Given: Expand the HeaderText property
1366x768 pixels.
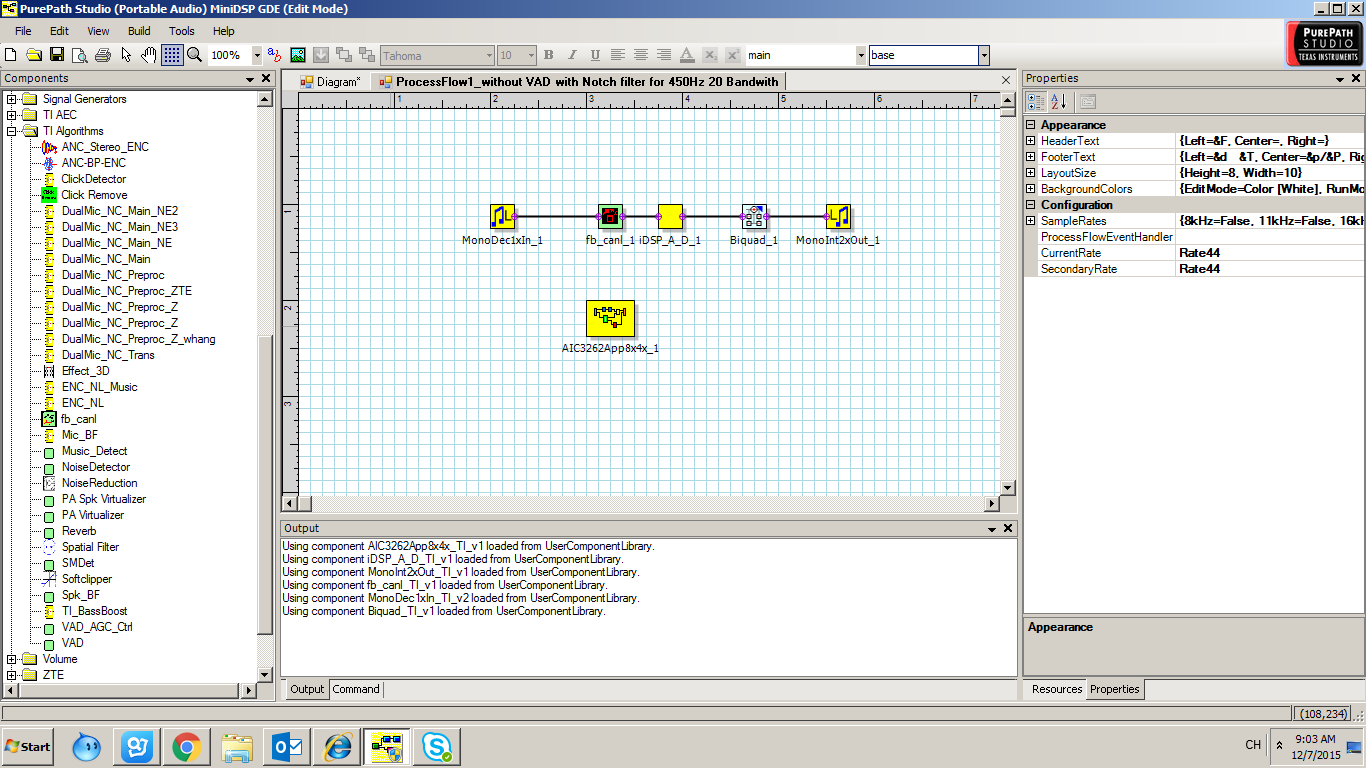Looking at the screenshot, I should pos(1031,141).
